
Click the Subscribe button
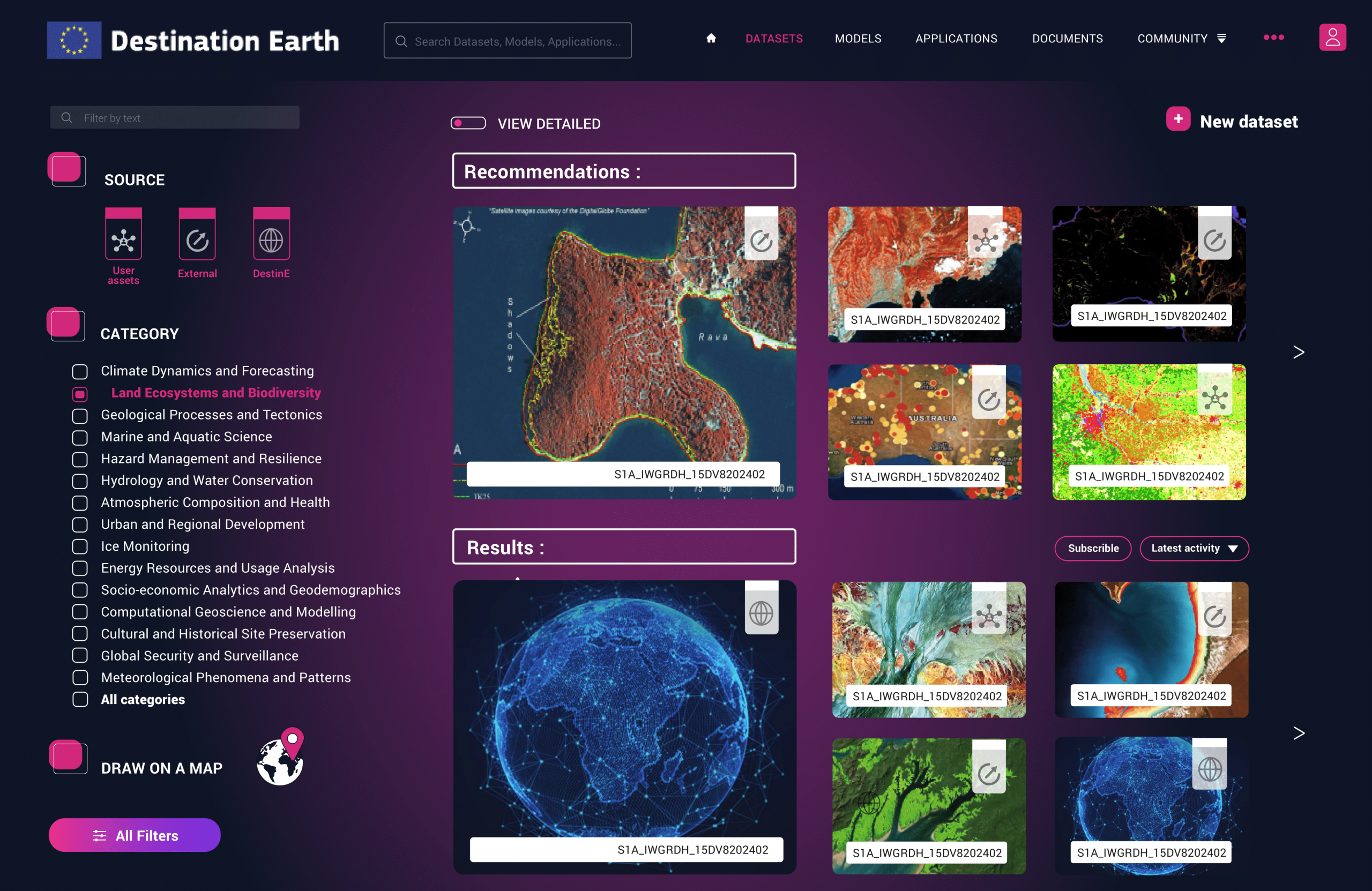click(x=1092, y=548)
